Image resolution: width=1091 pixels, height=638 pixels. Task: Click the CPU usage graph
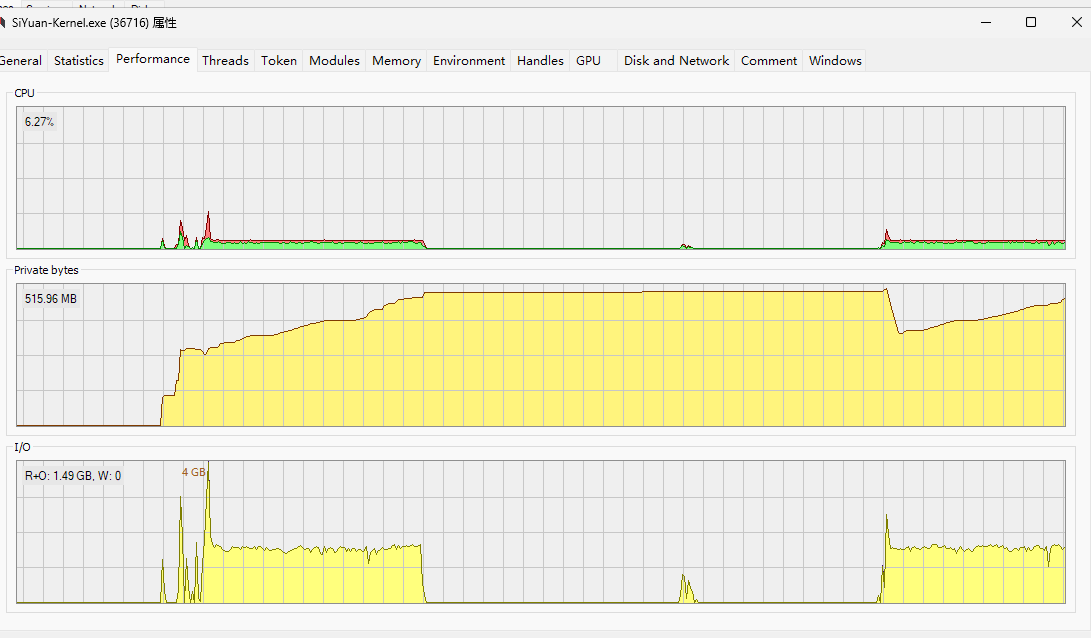click(540, 178)
